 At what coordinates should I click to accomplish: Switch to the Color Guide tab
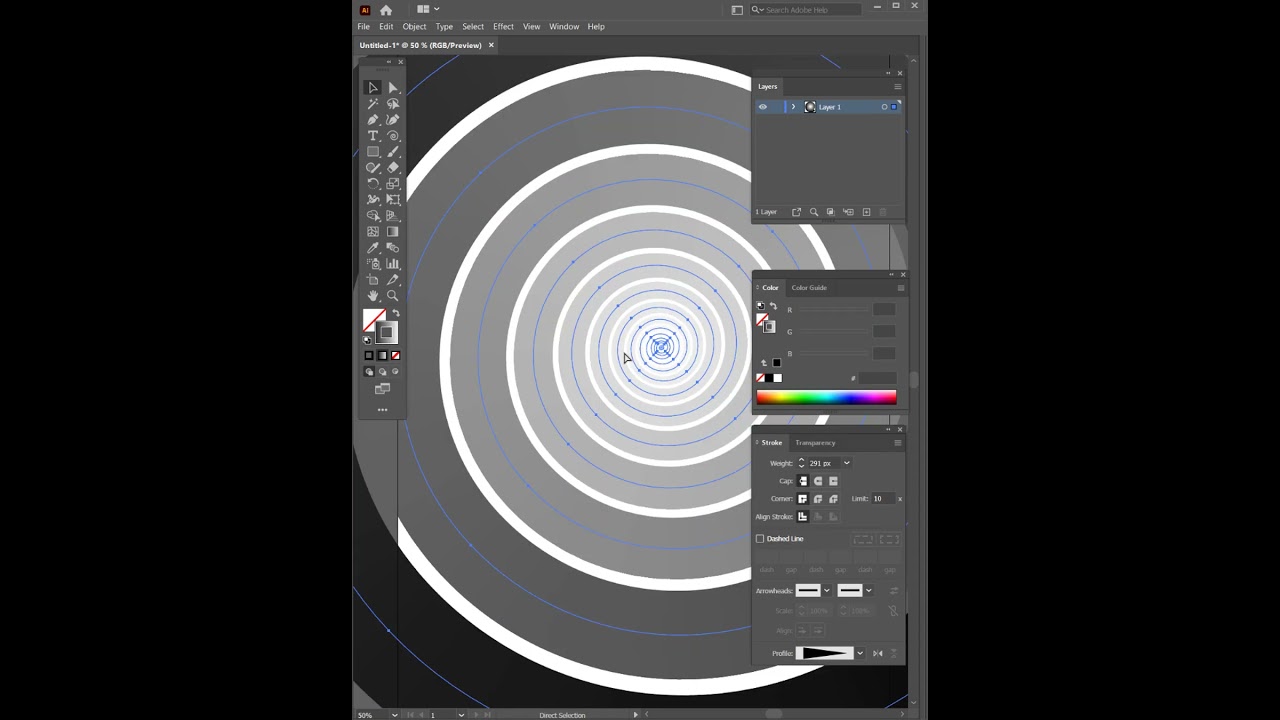coord(809,288)
